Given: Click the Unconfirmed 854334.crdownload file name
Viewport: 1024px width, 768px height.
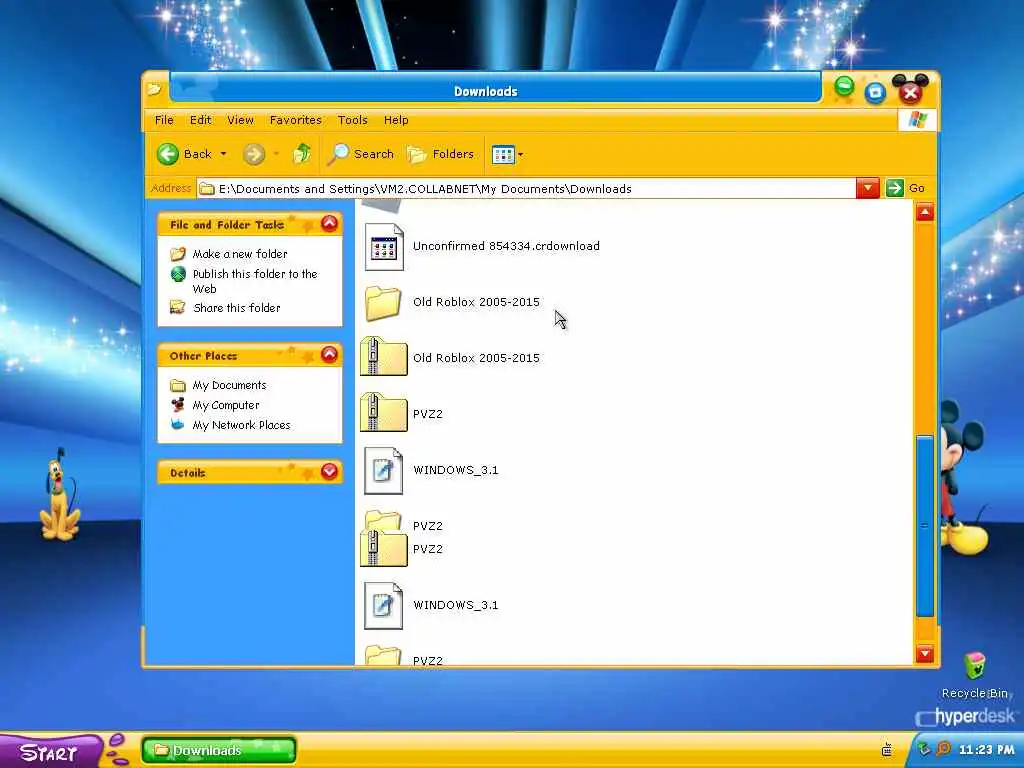Looking at the screenshot, I should coord(506,246).
